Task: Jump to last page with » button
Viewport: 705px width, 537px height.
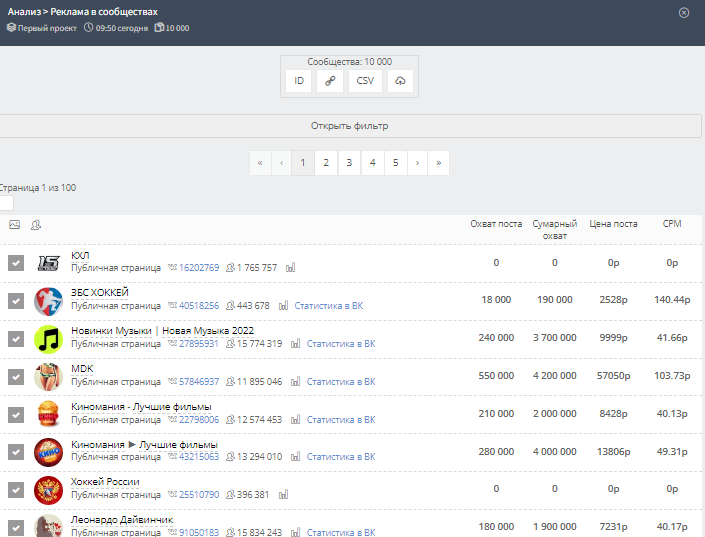Action: coord(439,163)
